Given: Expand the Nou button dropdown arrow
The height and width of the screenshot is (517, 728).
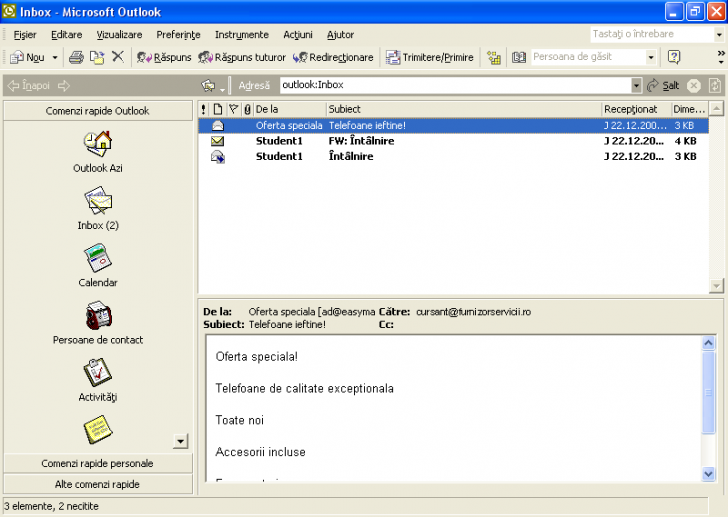Looking at the screenshot, I should tap(54, 58).
